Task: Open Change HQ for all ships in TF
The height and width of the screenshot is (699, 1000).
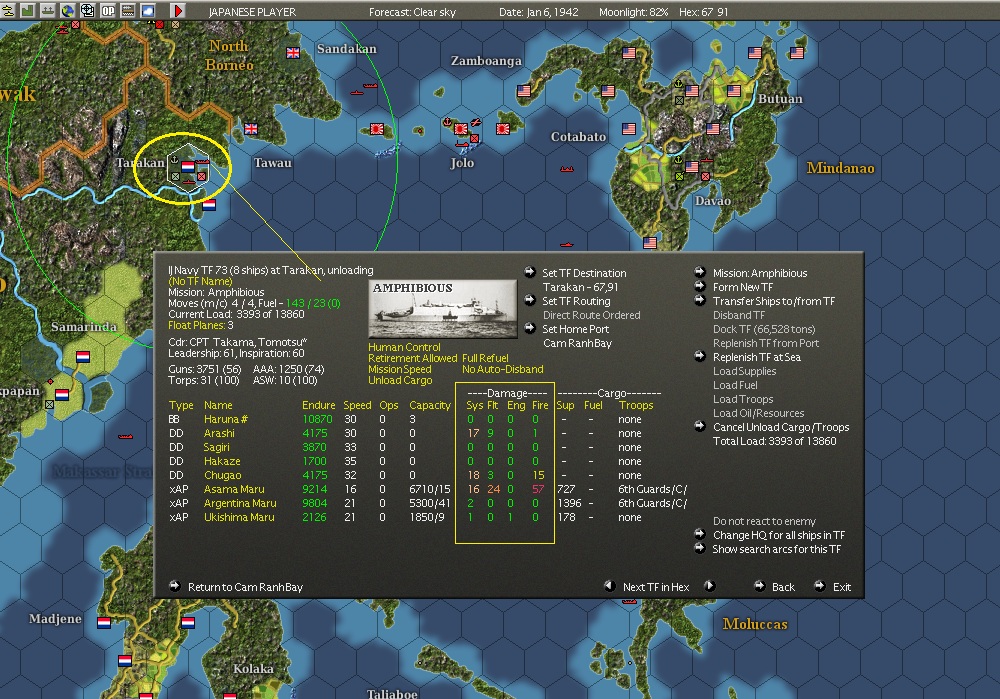Action: pyautogui.click(x=779, y=535)
